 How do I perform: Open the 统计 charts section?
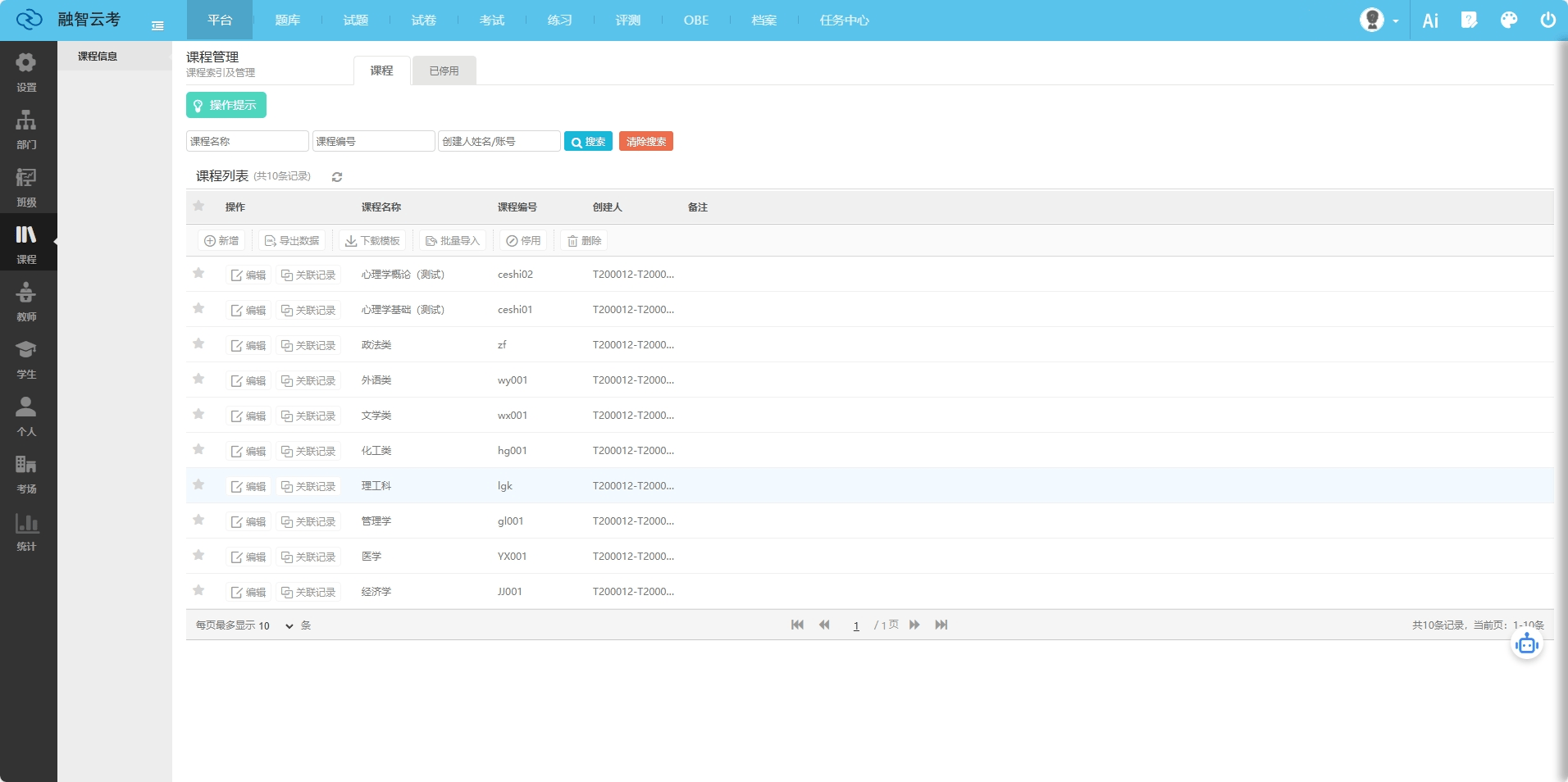click(x=26, y=531)
